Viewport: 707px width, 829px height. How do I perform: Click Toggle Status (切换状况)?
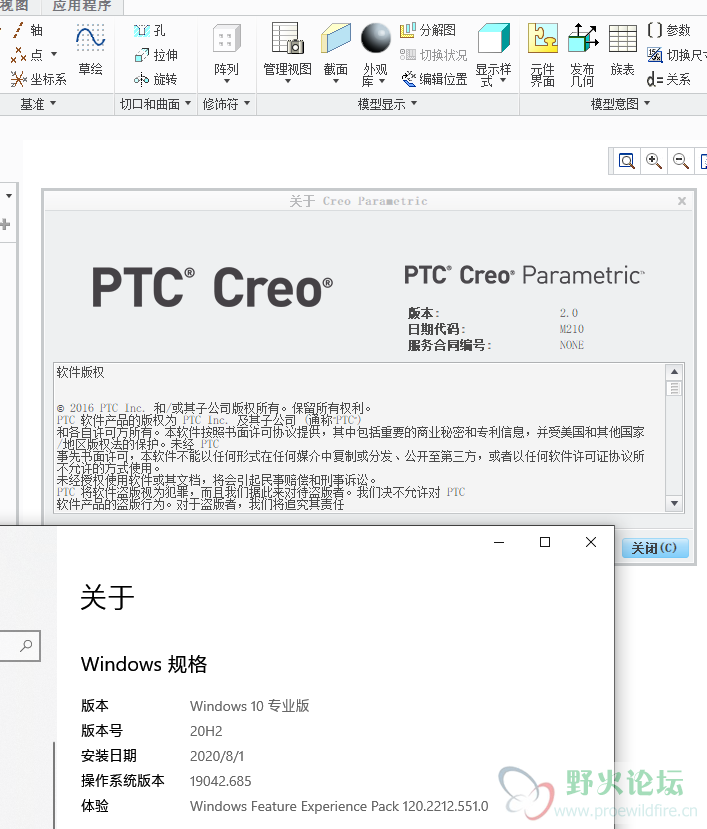(434, 55)
